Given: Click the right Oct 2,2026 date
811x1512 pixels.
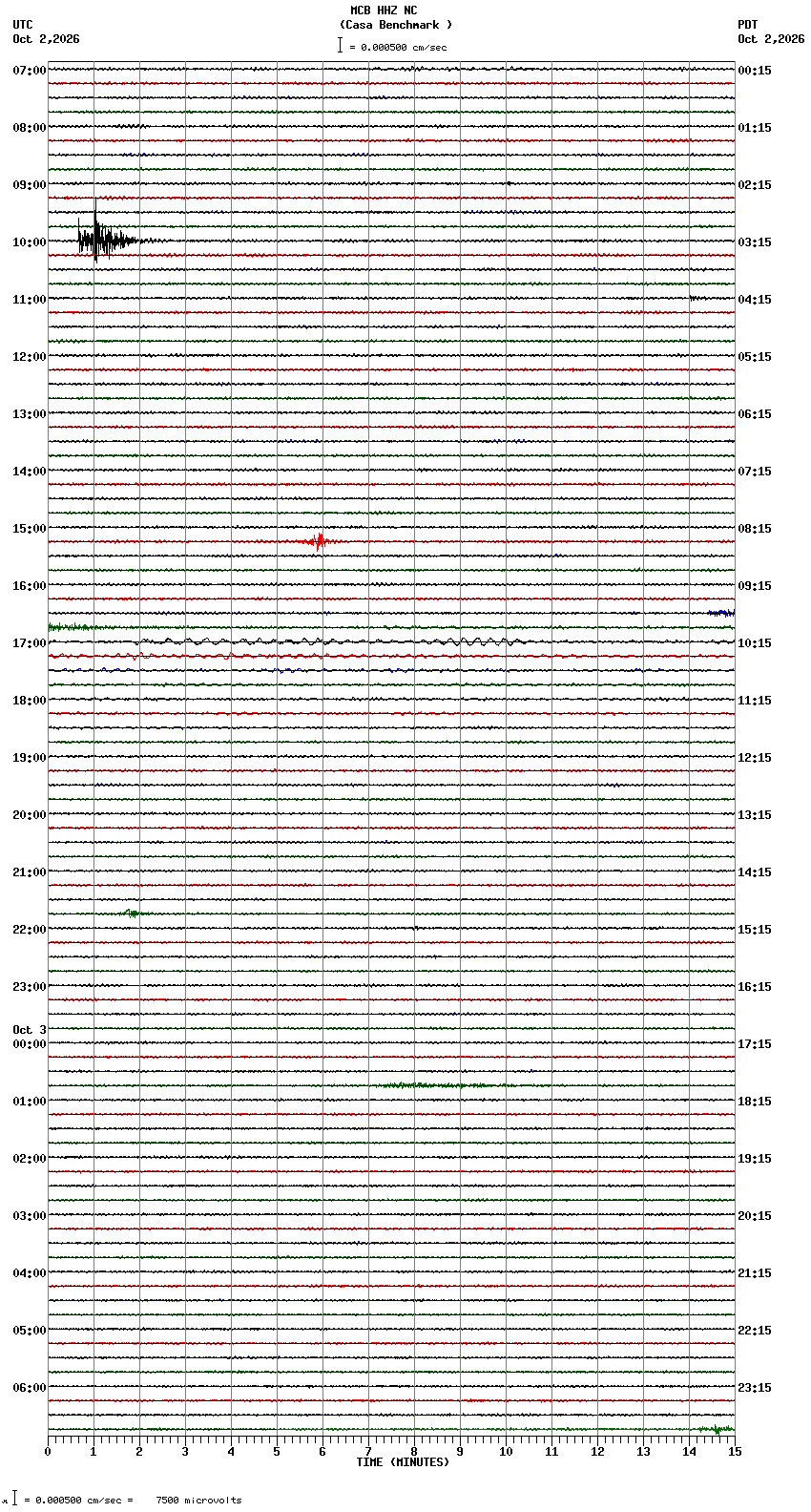Looking at the screenshot, I should pos(771,39).
